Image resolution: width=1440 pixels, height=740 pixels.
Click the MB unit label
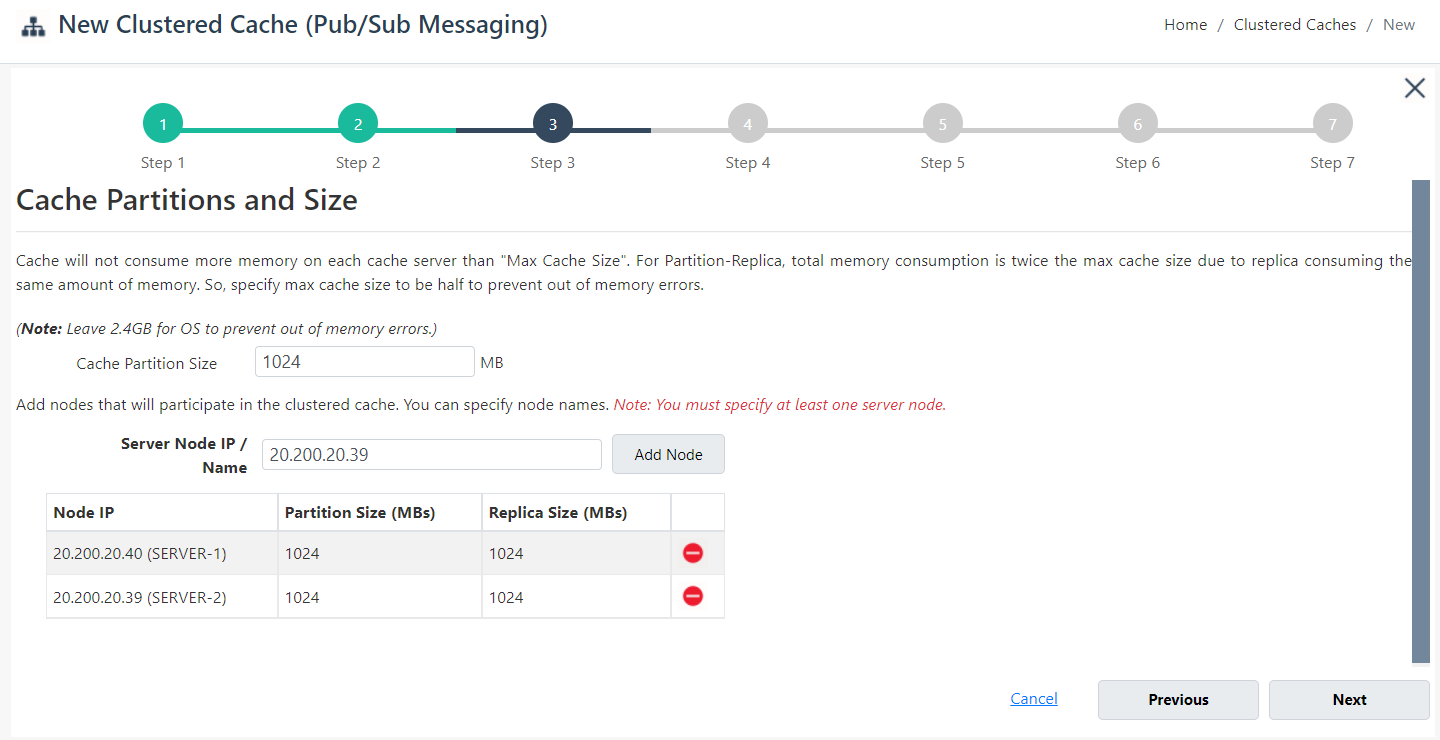[492, 362]
